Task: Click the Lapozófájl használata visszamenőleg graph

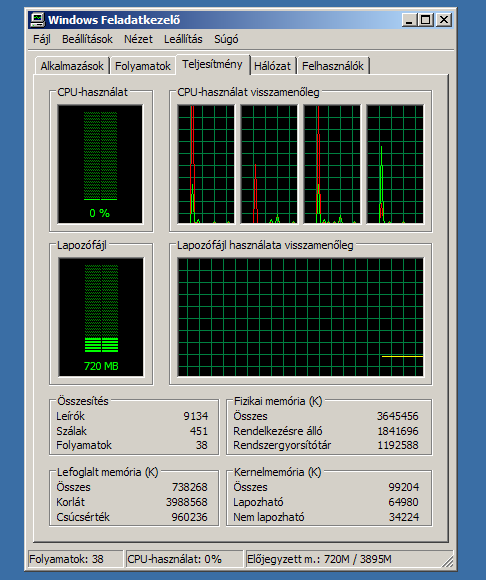Action: (300, 317)
